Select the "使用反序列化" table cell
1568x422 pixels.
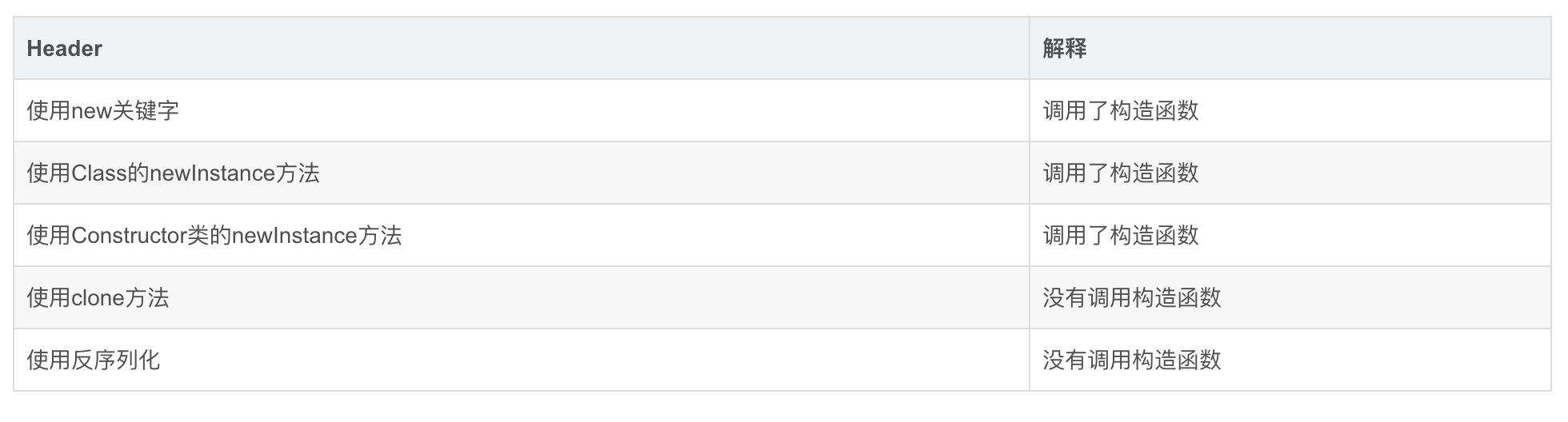[93, 360]
